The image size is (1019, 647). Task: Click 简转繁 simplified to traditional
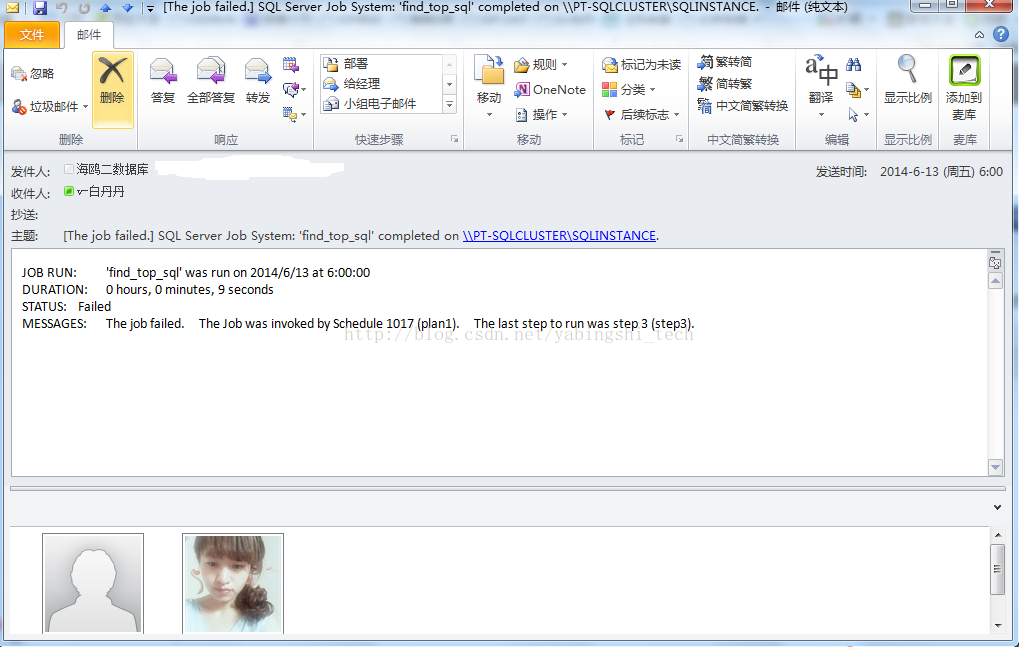point(725,83)
